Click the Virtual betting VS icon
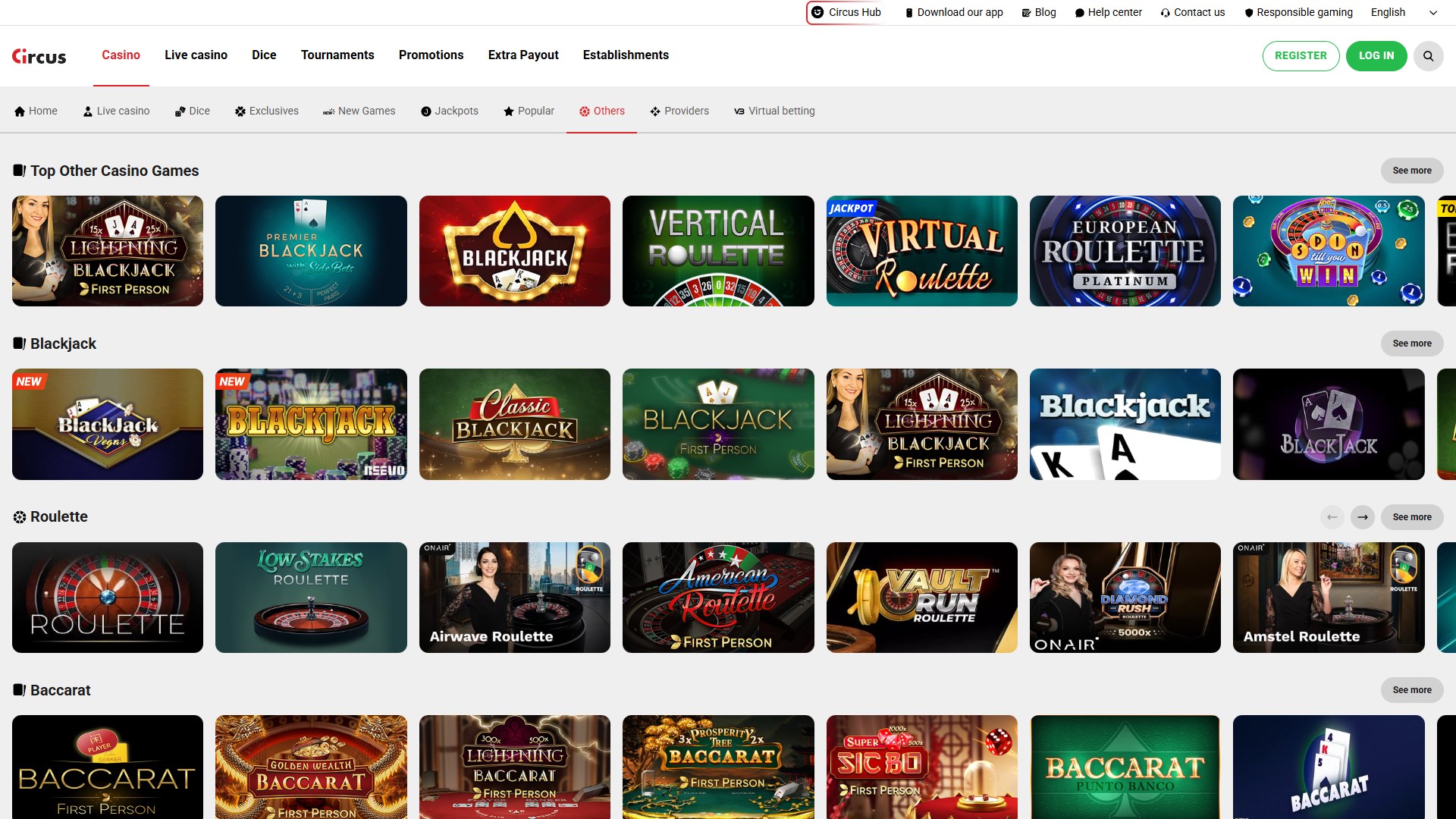This screenshot has height=819, width=1456. click(739, 111)
